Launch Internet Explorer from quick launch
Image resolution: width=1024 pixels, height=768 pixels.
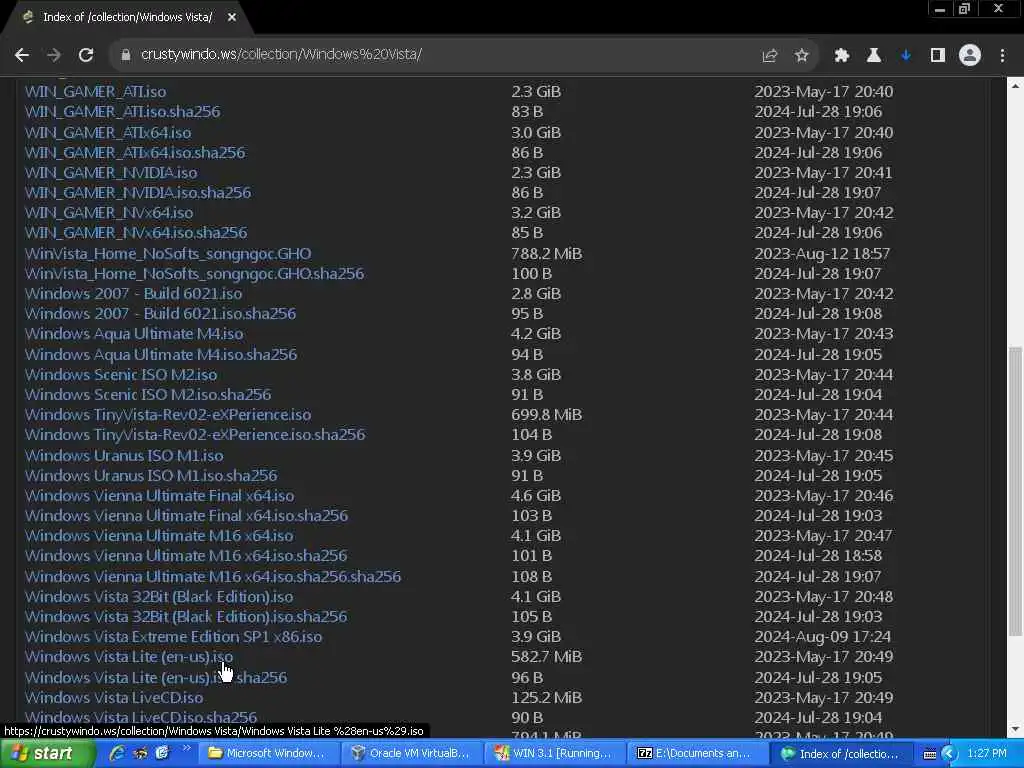pyautogui.click(x=118, y=754)
